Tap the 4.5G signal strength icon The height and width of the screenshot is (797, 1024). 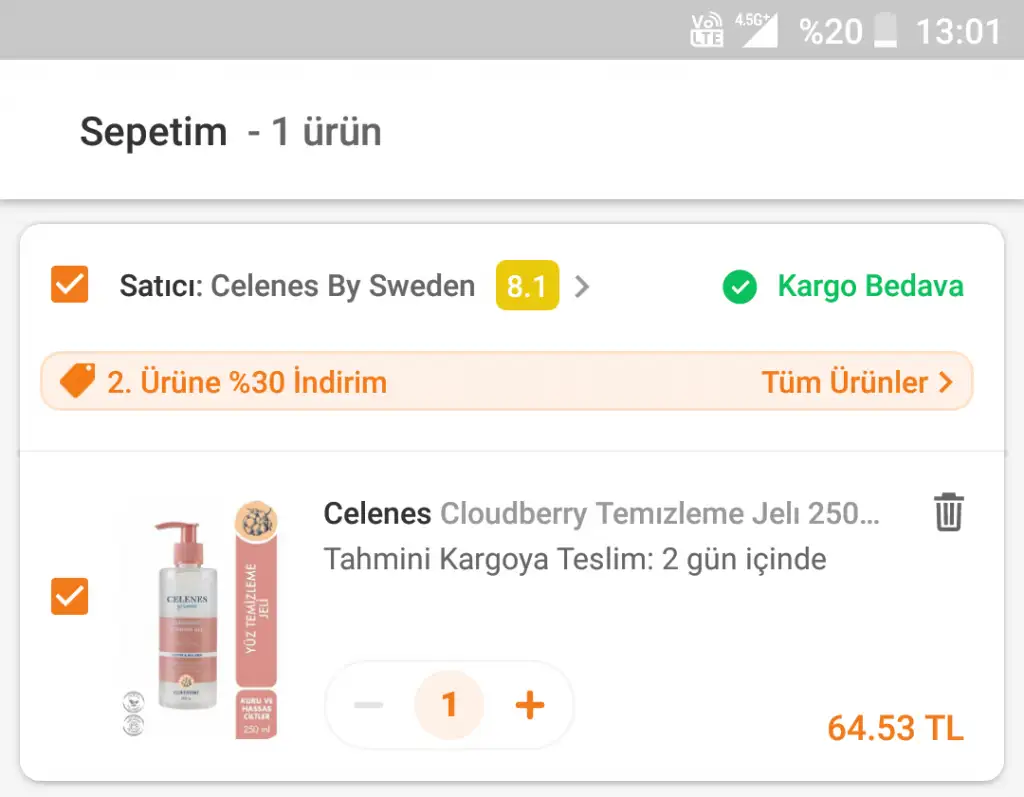[757, 30]
